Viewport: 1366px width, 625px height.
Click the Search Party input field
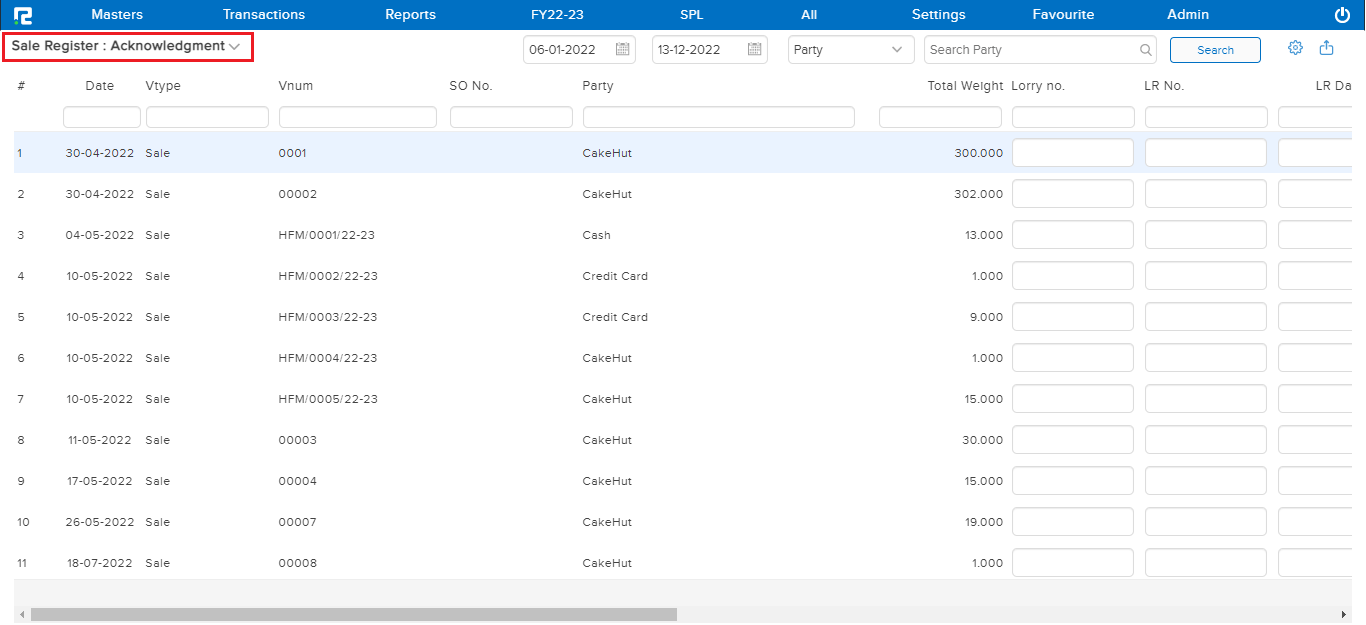(x=1030, y=50)
